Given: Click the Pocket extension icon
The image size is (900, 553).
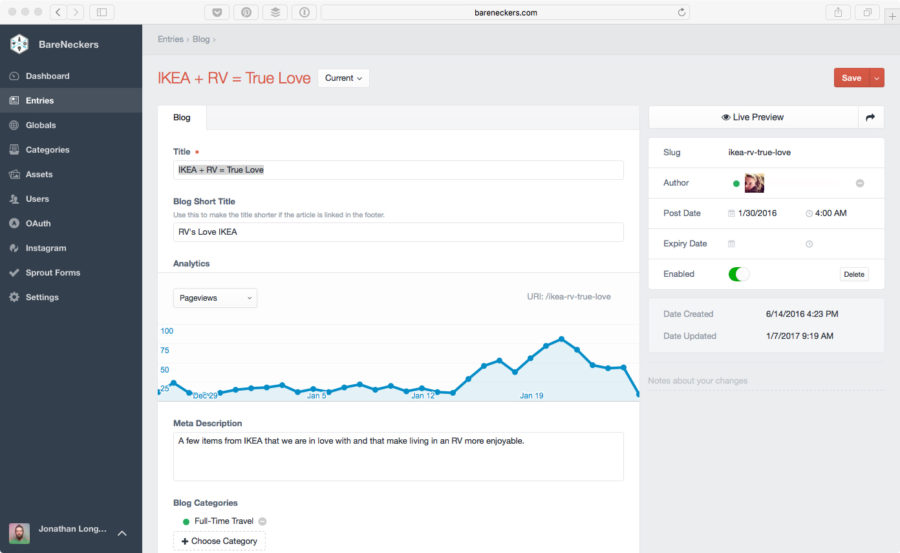Looking at the screenshot, I should tap(217, 12).
